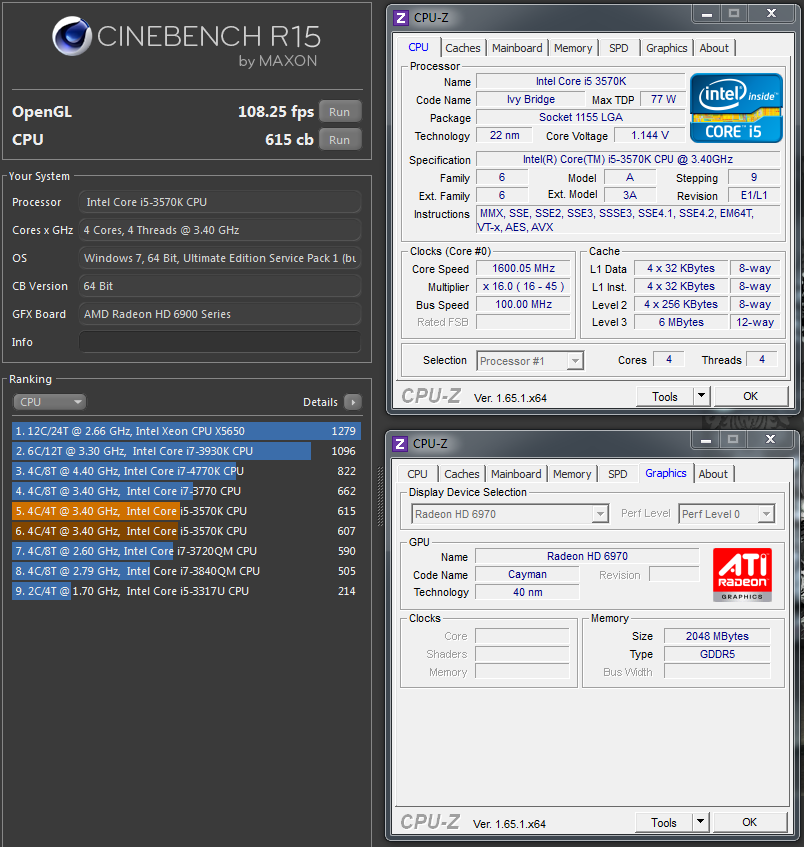
Task: Open Radeon HD 6970 display device dropdown
Action: (x=510, y=514)
